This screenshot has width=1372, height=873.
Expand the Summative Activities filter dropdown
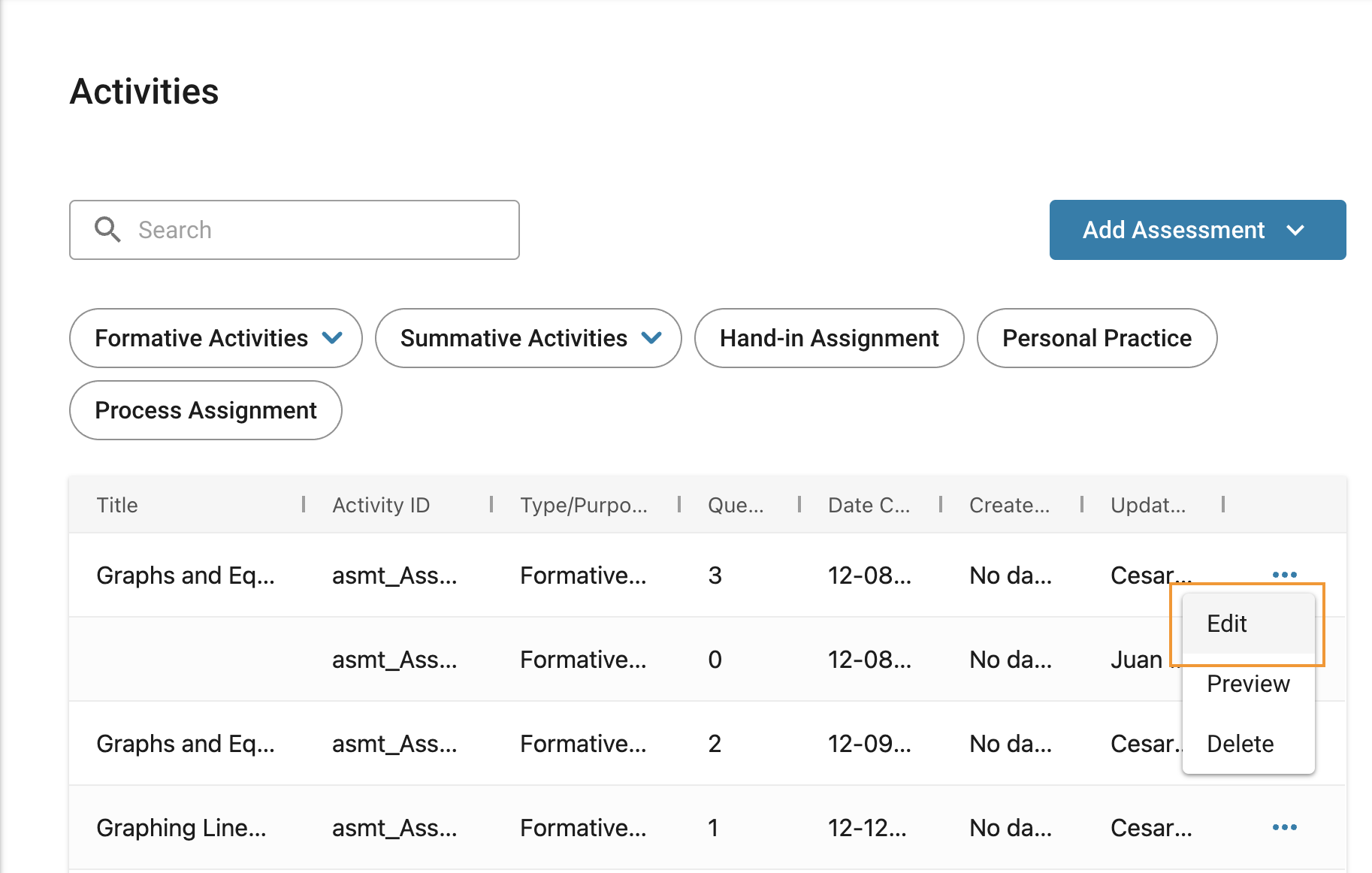coord(652,338)
